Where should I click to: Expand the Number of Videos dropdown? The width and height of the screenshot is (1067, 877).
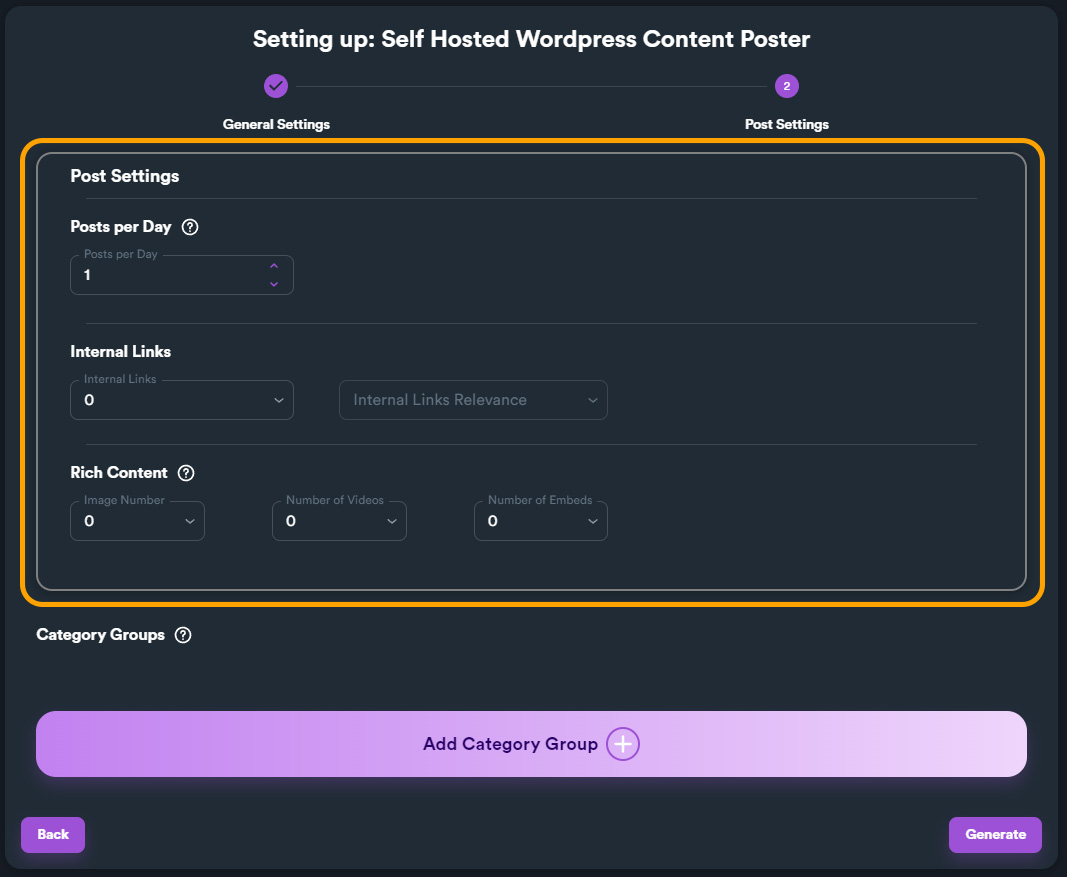pyautogui.click(x=339, y=521)
